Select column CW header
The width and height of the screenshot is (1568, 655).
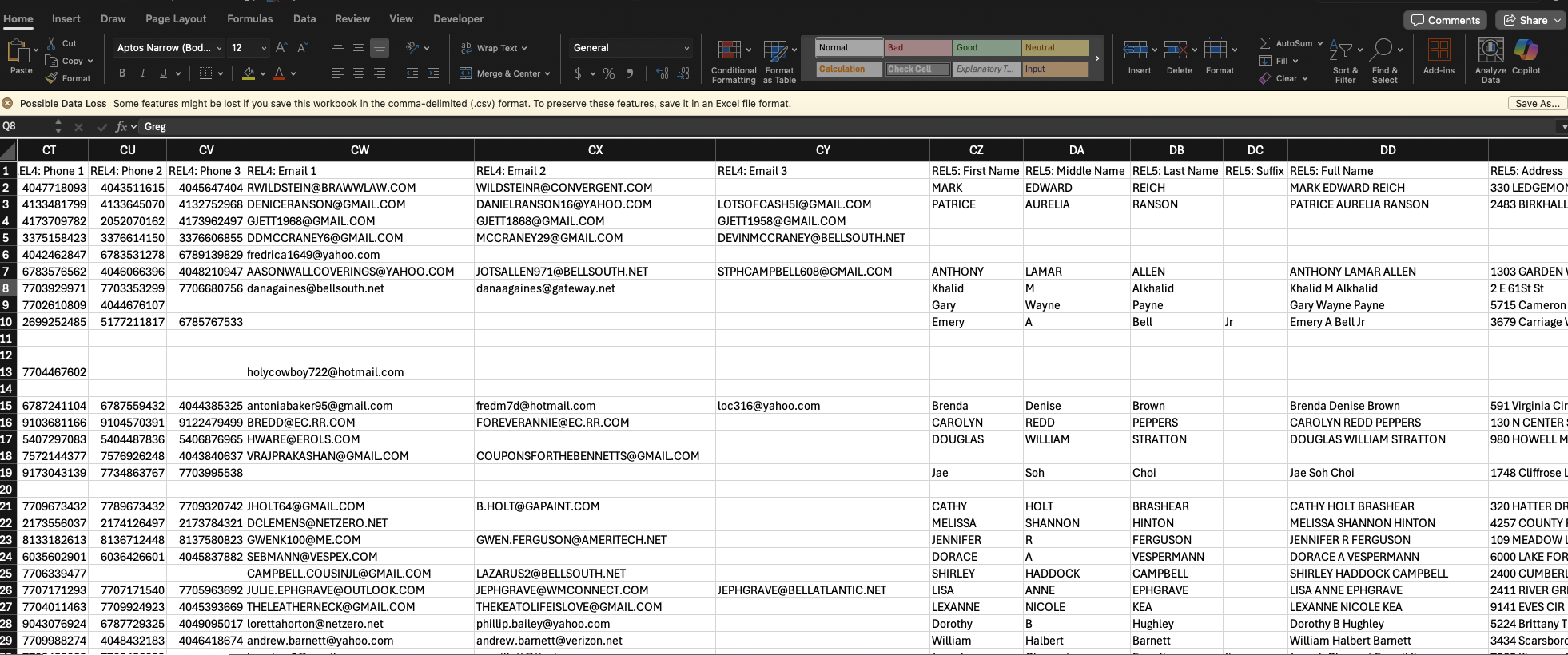point(360,150)
